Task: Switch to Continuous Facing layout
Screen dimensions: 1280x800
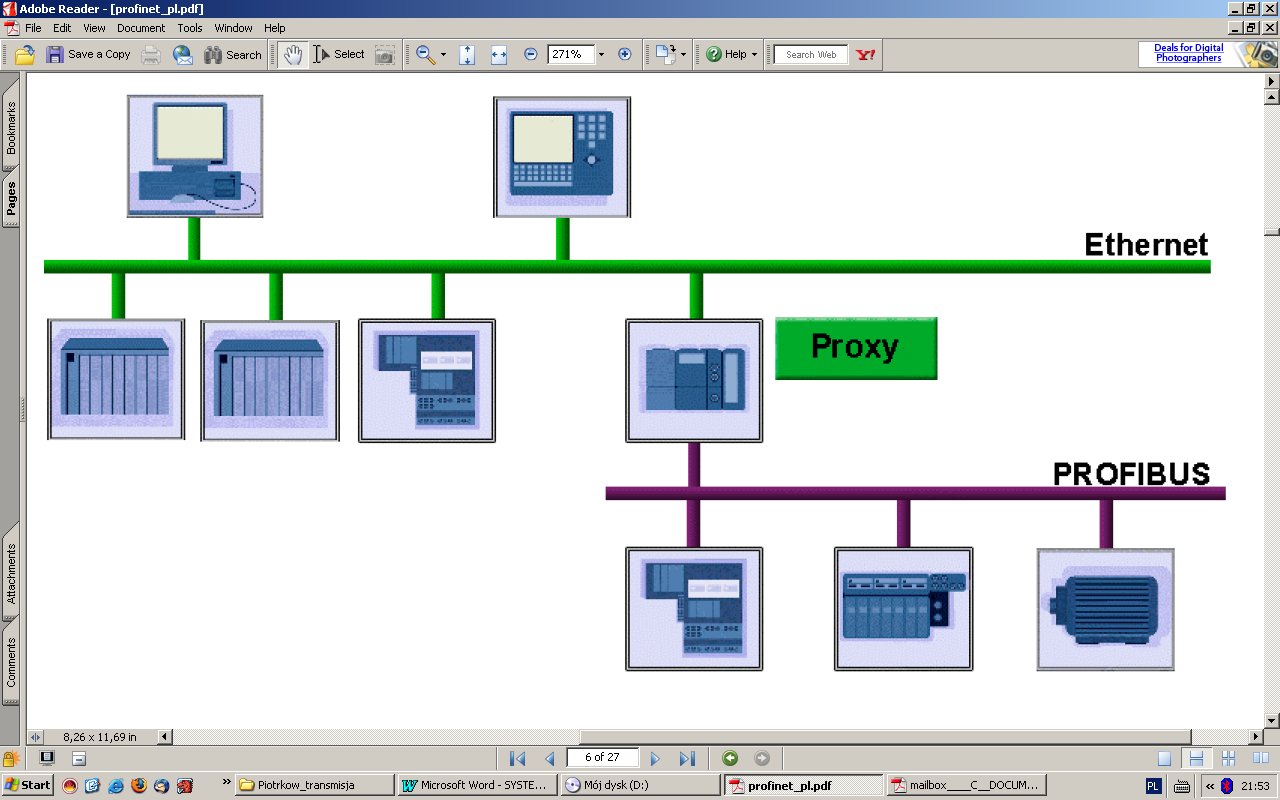Action: (x=1229, y=758)
